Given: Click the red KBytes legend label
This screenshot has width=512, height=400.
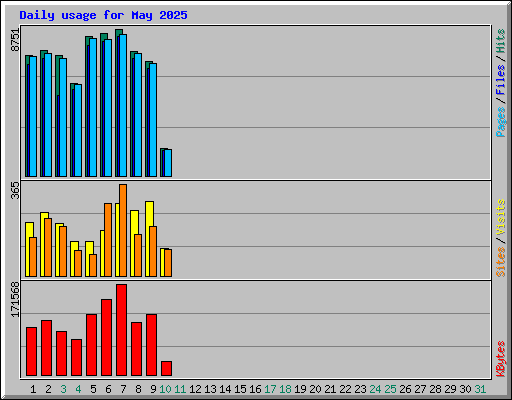Looking at the screenshot, I should tap(500, 359).
